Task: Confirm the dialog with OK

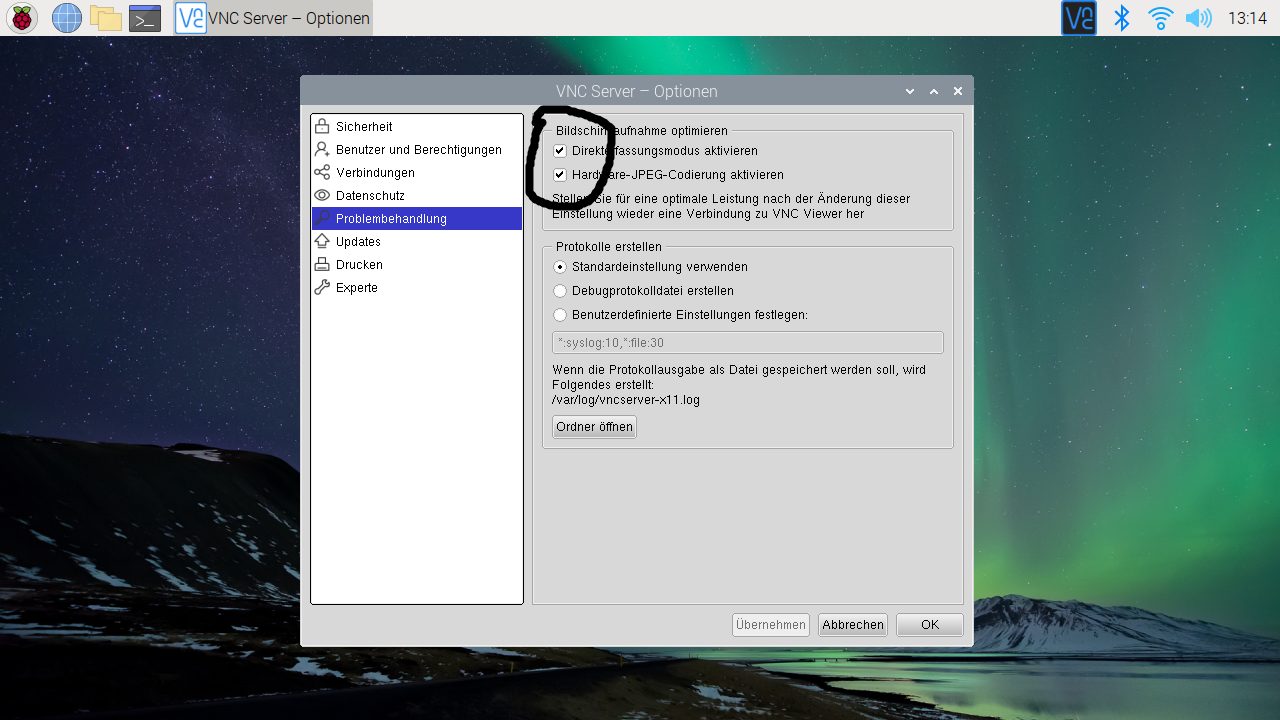Action: click(x=930, y=625)
